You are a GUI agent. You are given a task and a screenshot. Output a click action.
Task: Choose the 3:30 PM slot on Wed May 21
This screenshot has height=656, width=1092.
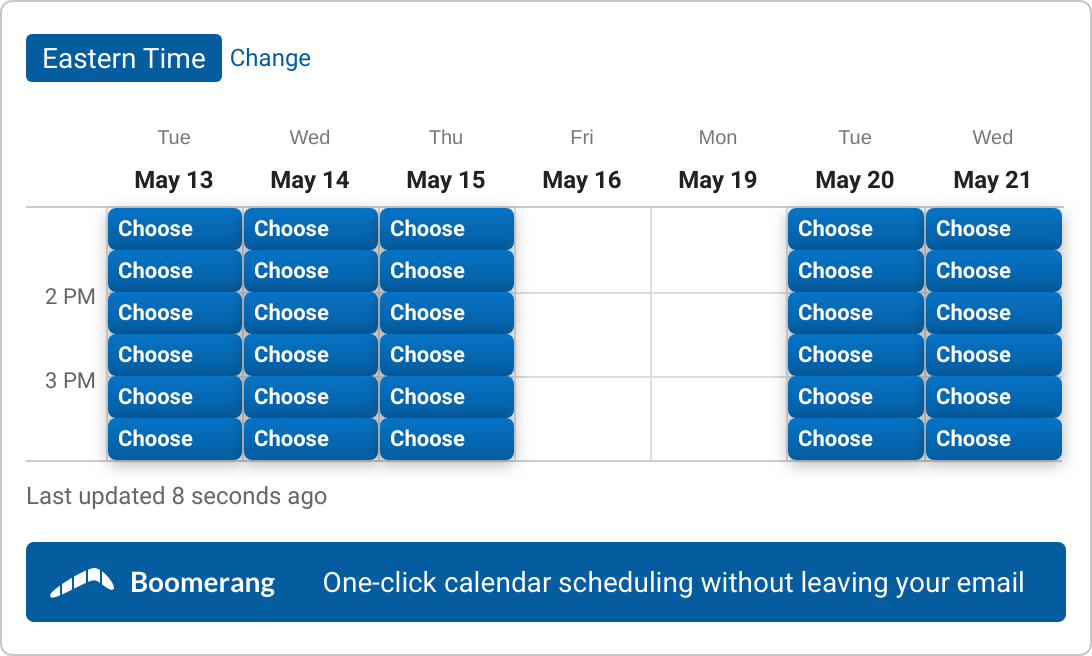click(993, 439)
